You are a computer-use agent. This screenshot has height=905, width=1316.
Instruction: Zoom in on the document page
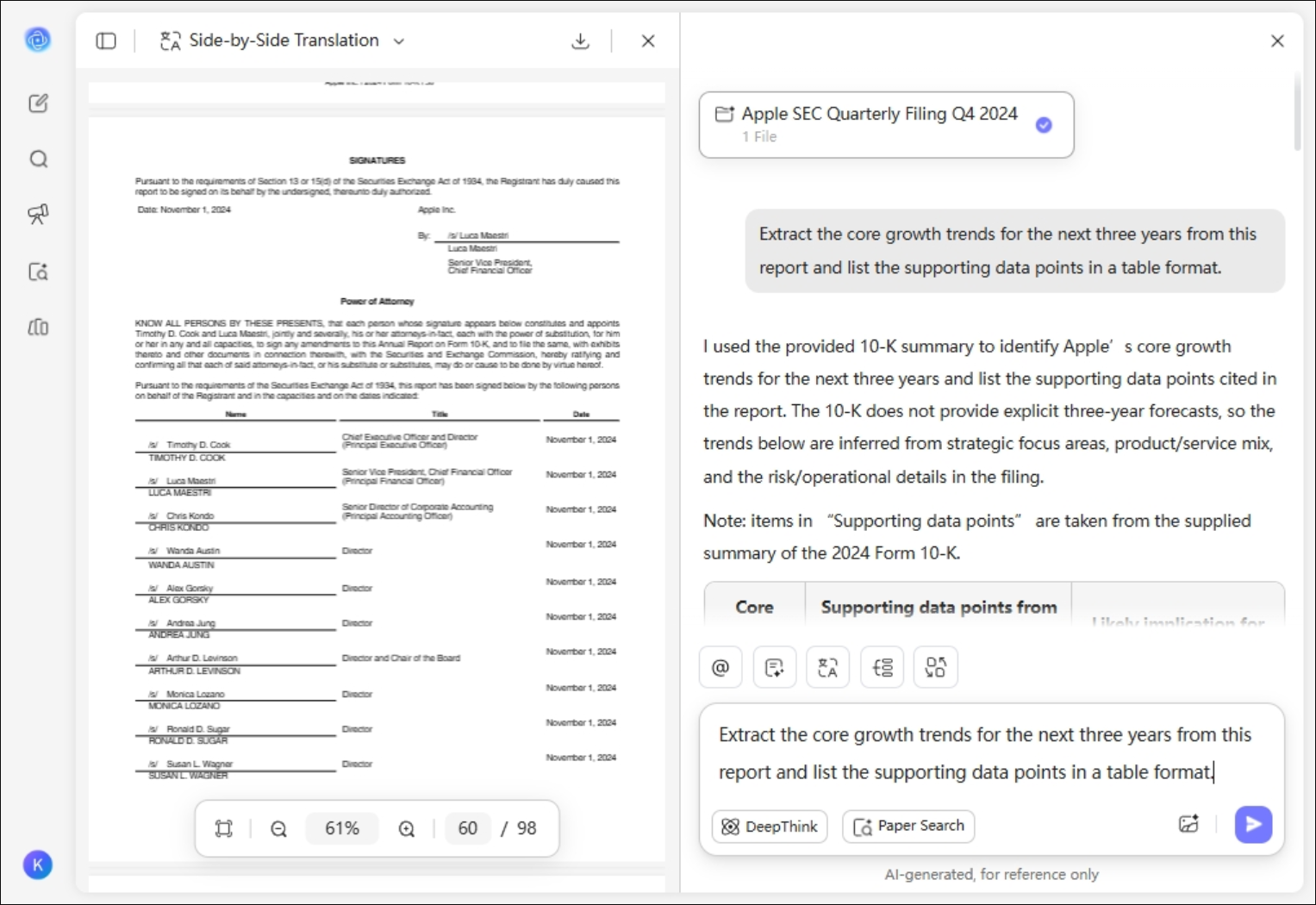pos(407,828)
